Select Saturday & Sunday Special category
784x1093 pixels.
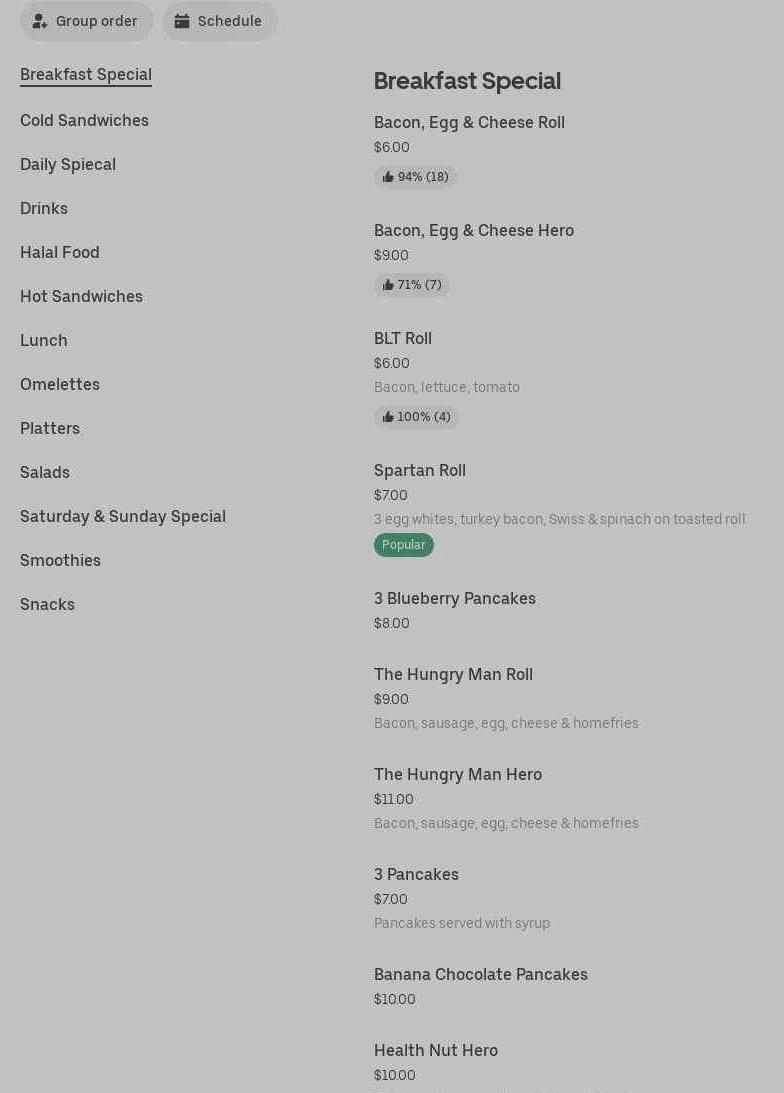(x=123, y=517)
